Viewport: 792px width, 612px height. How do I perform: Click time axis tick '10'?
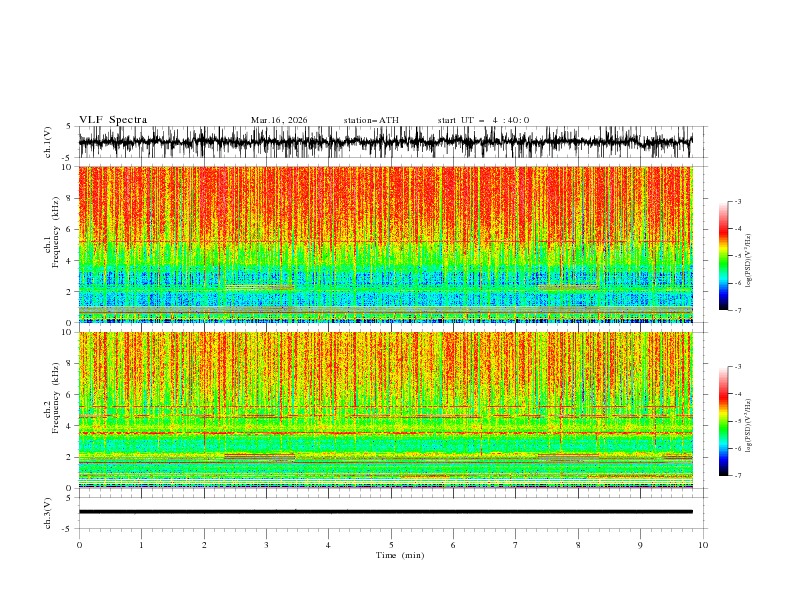(703, 545)
